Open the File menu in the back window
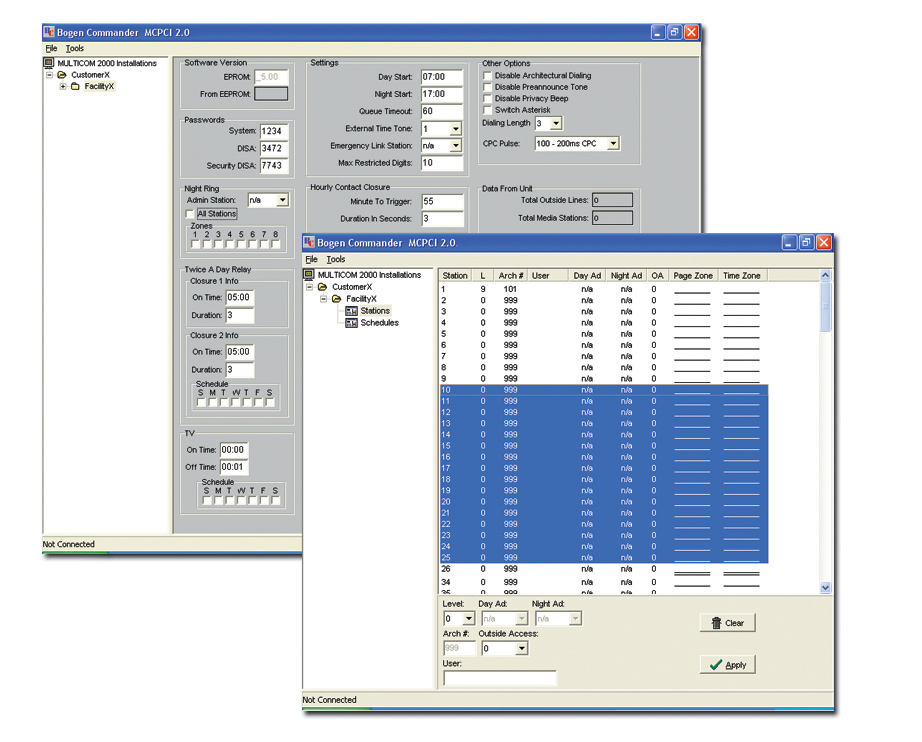Screen dimensions: 922x742 click(x=51, y=48)
